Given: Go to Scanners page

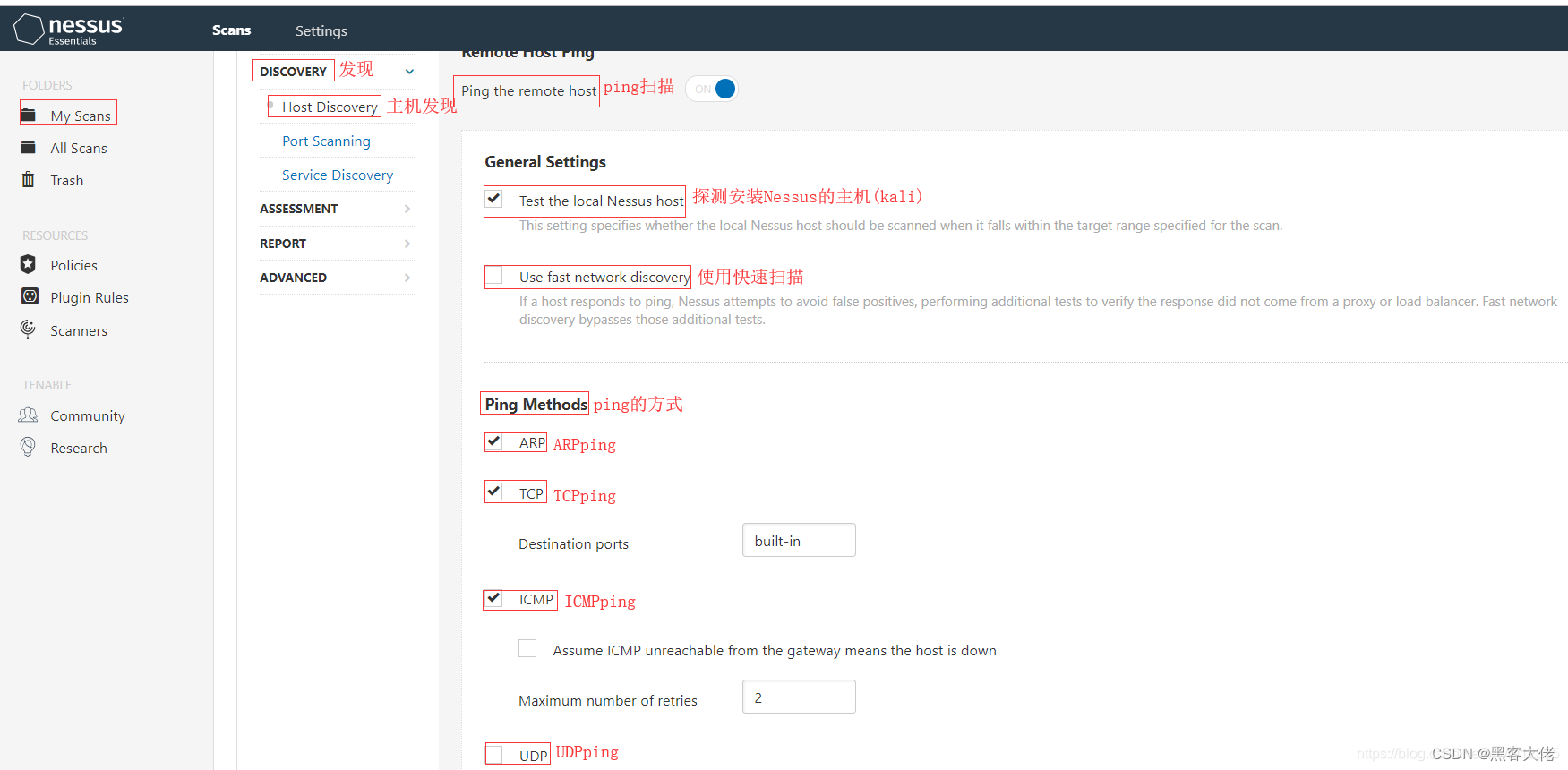Looking at the screenshot, I should pyautogui.click(x=79, y=330).
